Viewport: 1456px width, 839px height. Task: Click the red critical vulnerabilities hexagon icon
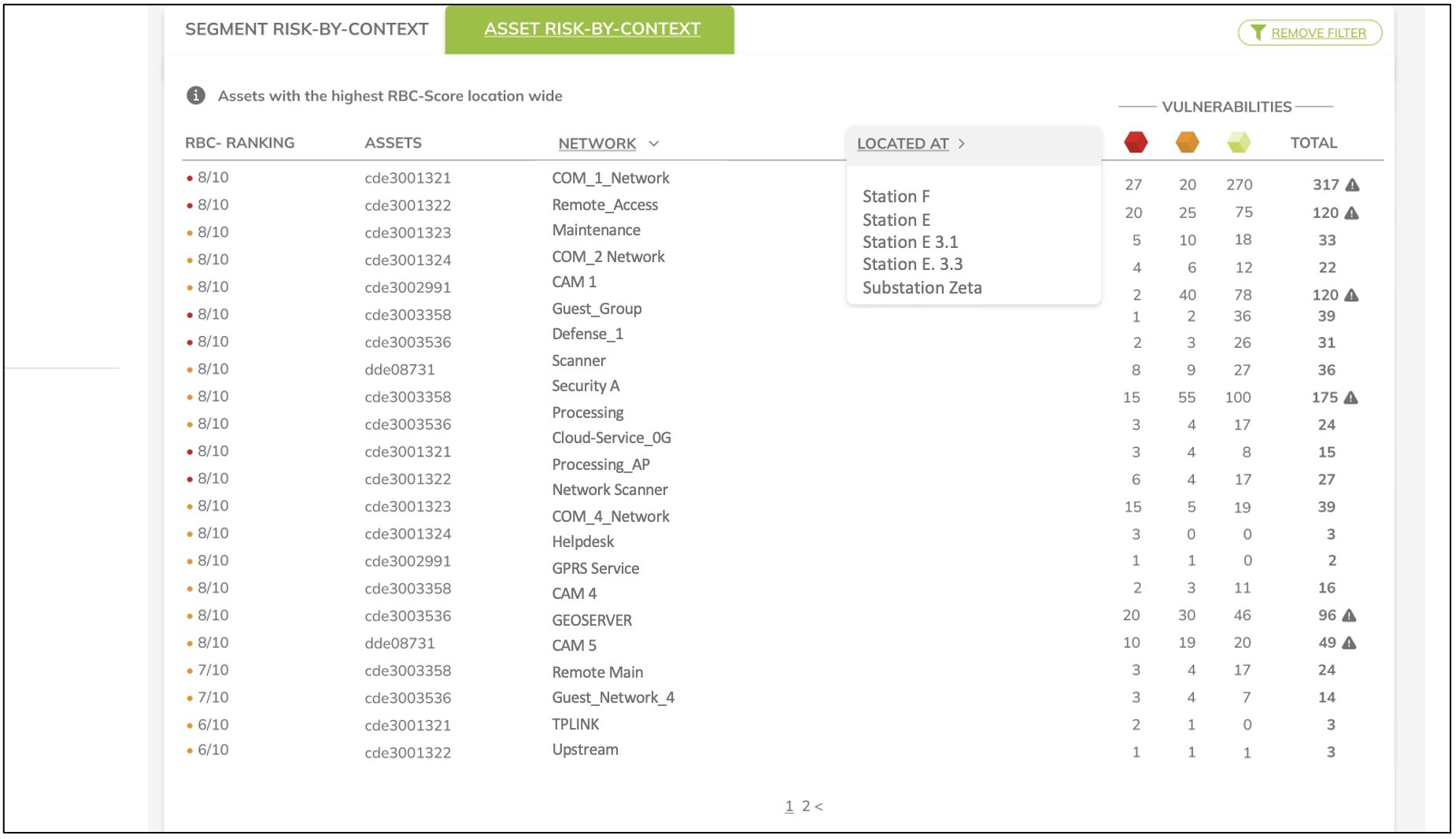1135,142
